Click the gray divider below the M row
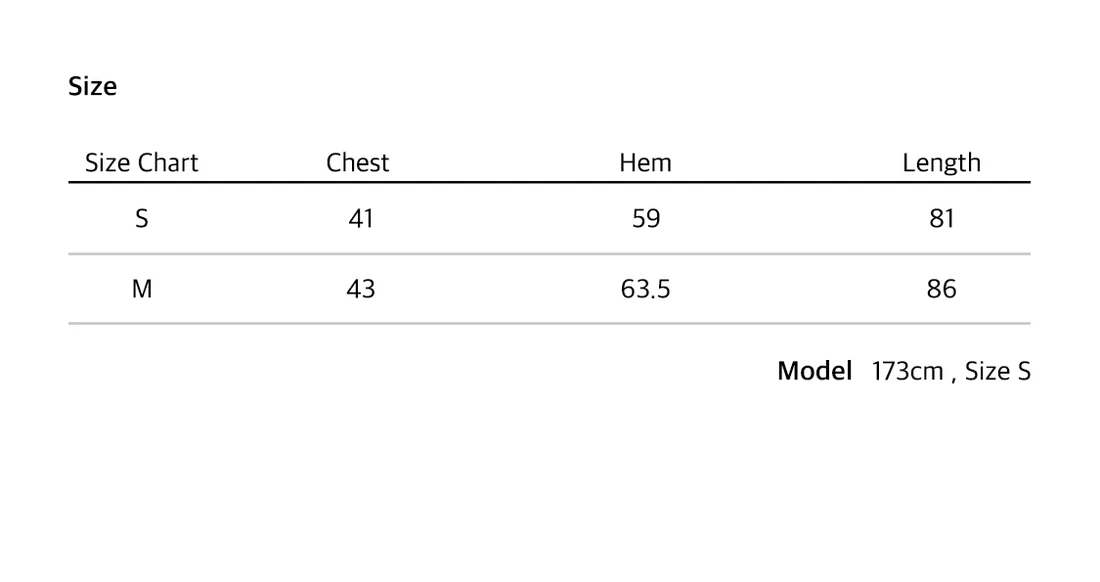This screenshot has height=582, width=1100. (549, 323)
